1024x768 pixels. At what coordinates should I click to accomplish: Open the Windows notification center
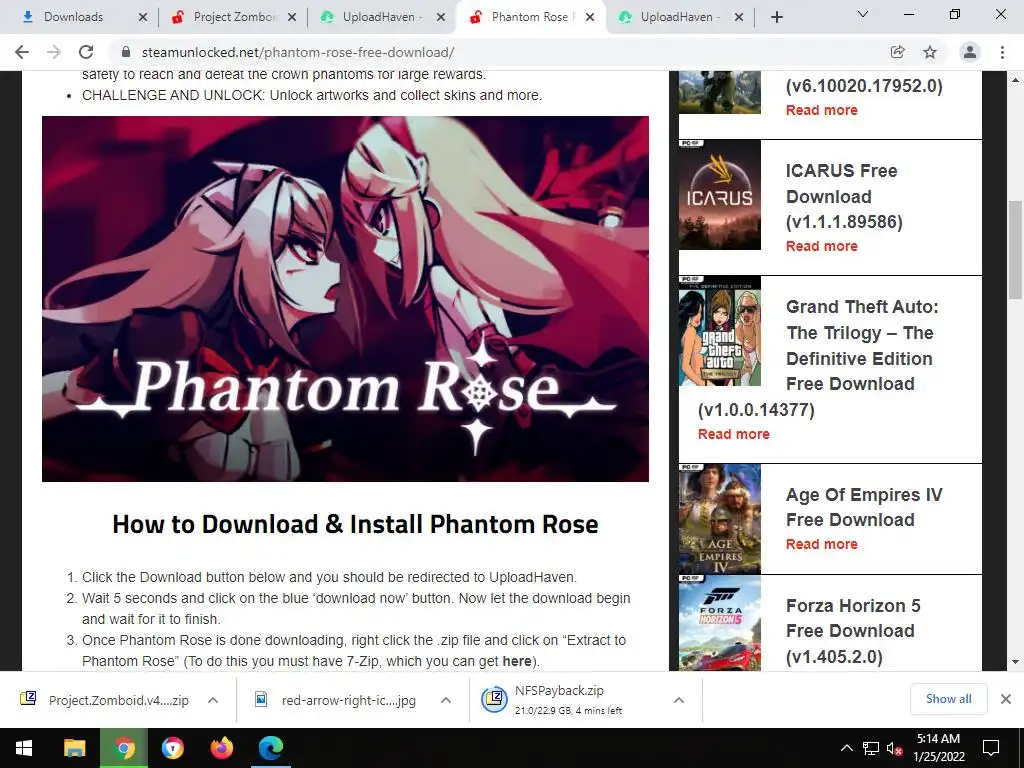tap(991, 748)
